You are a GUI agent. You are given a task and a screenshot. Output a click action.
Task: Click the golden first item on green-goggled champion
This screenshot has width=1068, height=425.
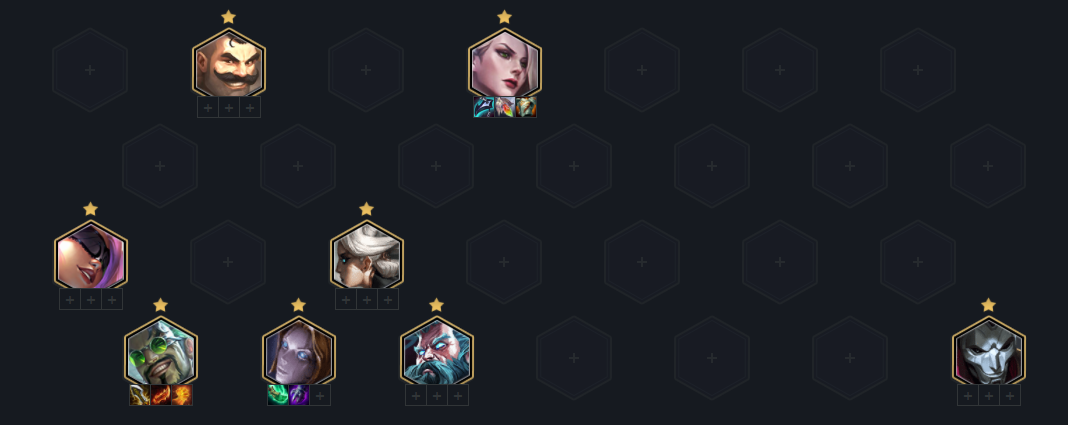[x=140, y=395]
